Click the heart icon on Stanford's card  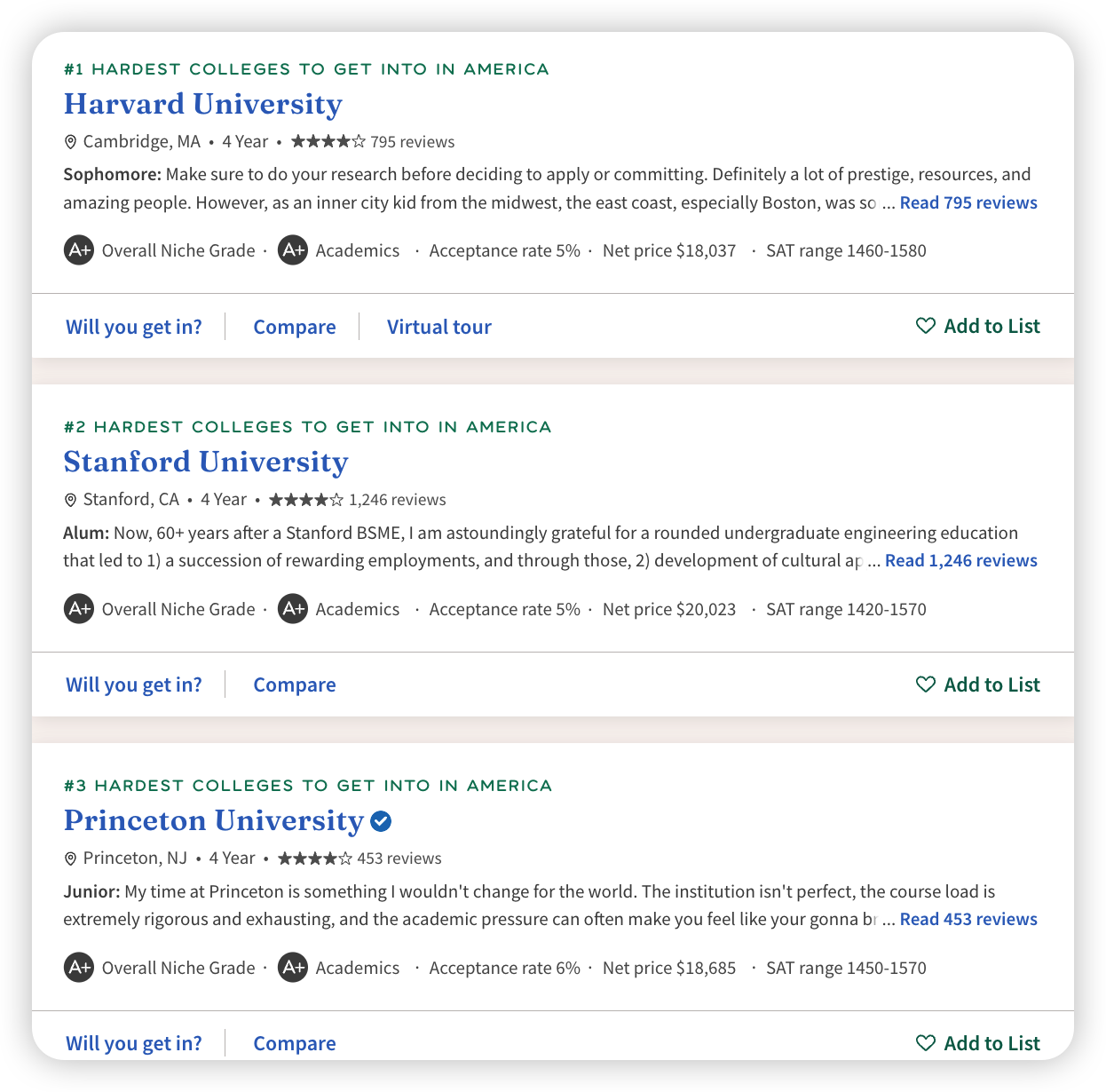point(925,684)
